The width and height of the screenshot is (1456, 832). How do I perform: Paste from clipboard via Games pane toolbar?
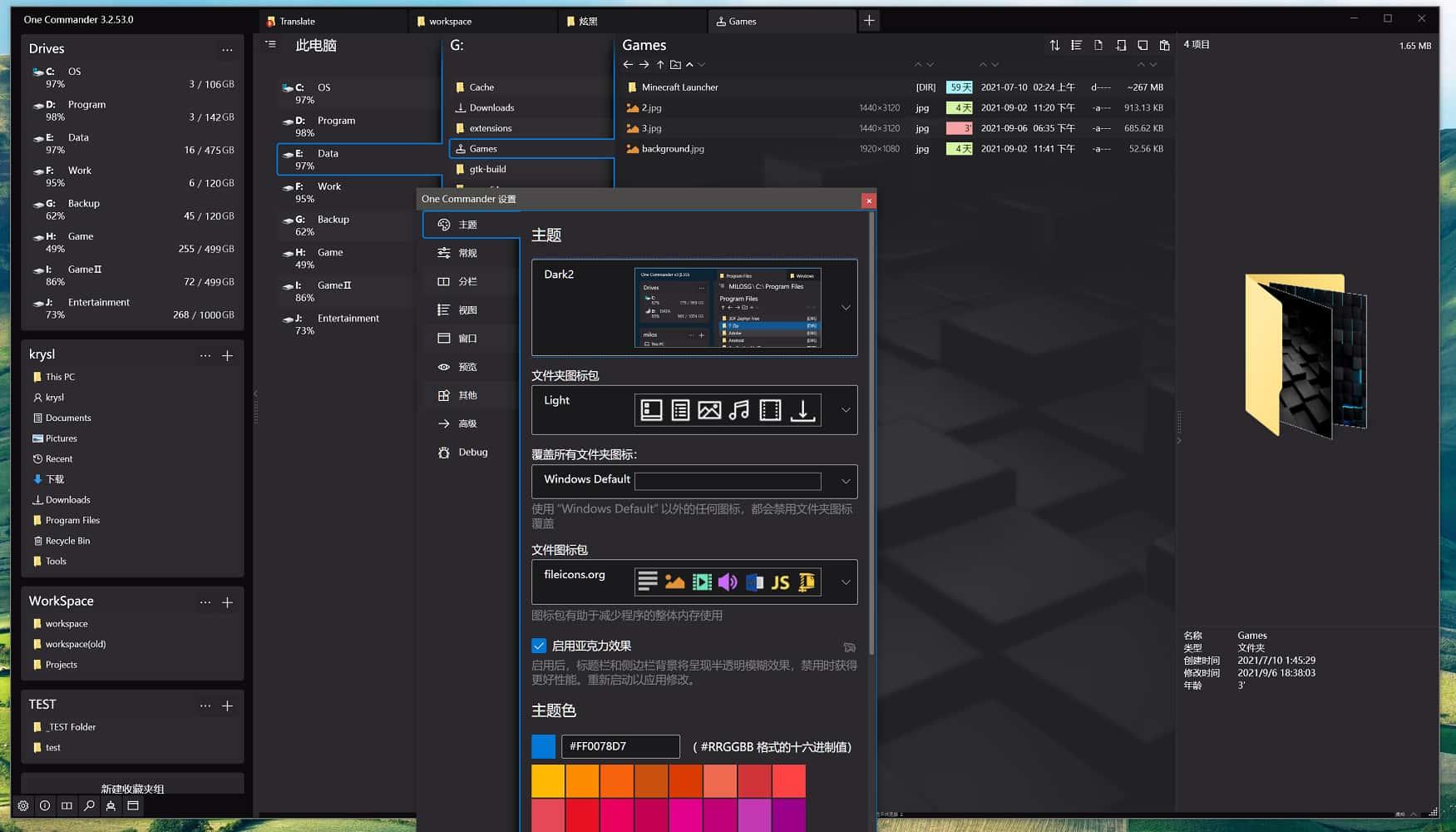point(1164,45)
